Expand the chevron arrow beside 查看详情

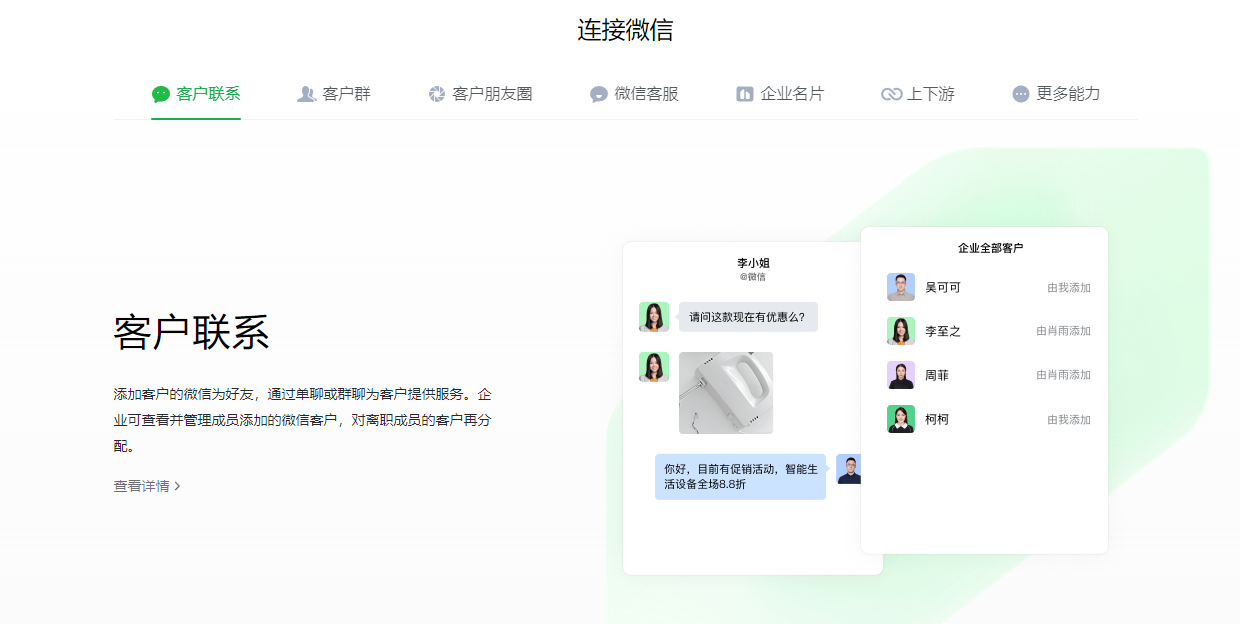[x=178, y=486]
